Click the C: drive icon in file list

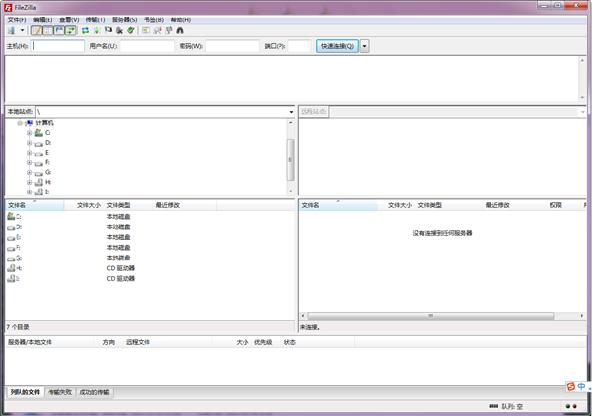coord(13,216)
